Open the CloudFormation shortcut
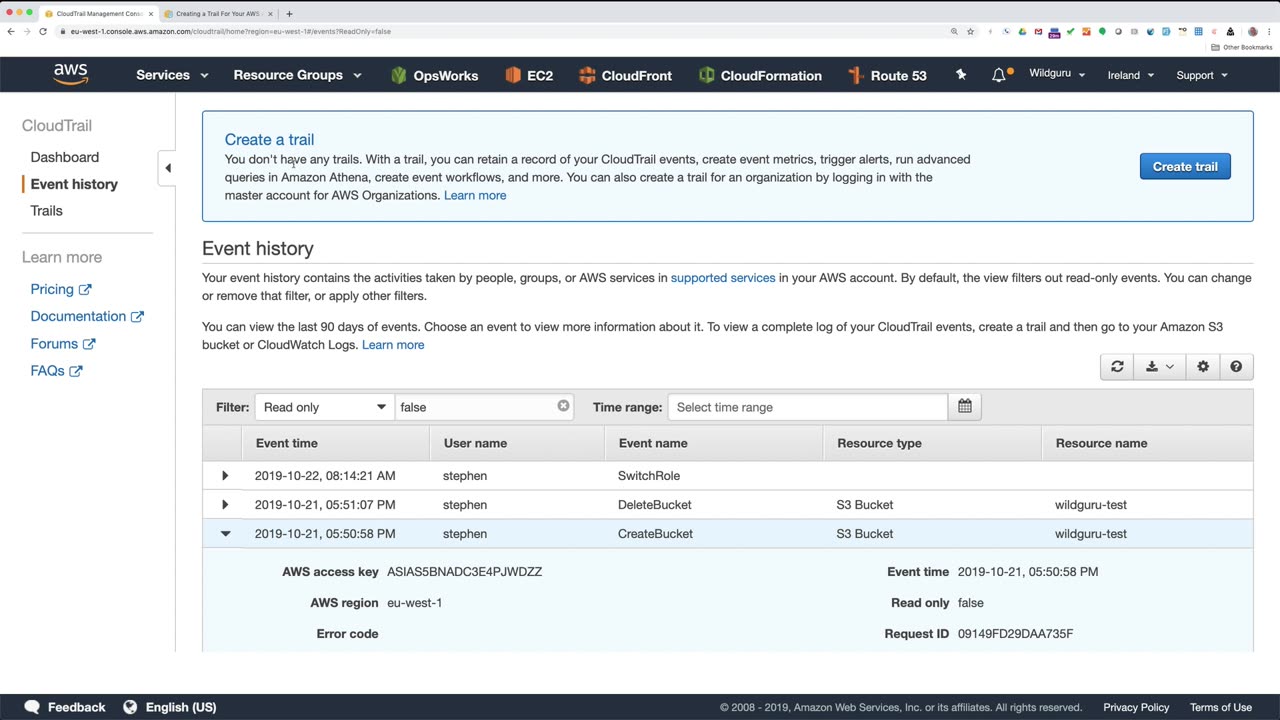The image size is (1280, 720). [x=760, y=75]
